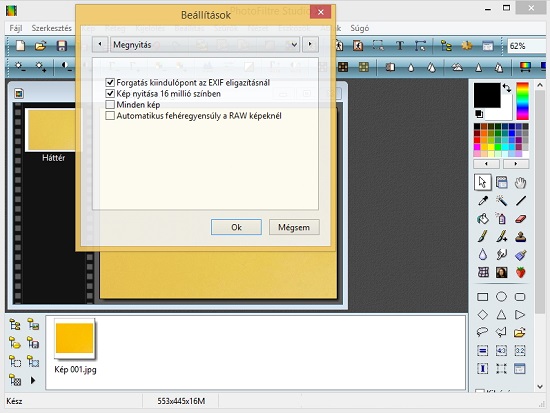The image size is (550, 413).
Task: Select the Pipette eyedropper tool
Action: point(483,201)
